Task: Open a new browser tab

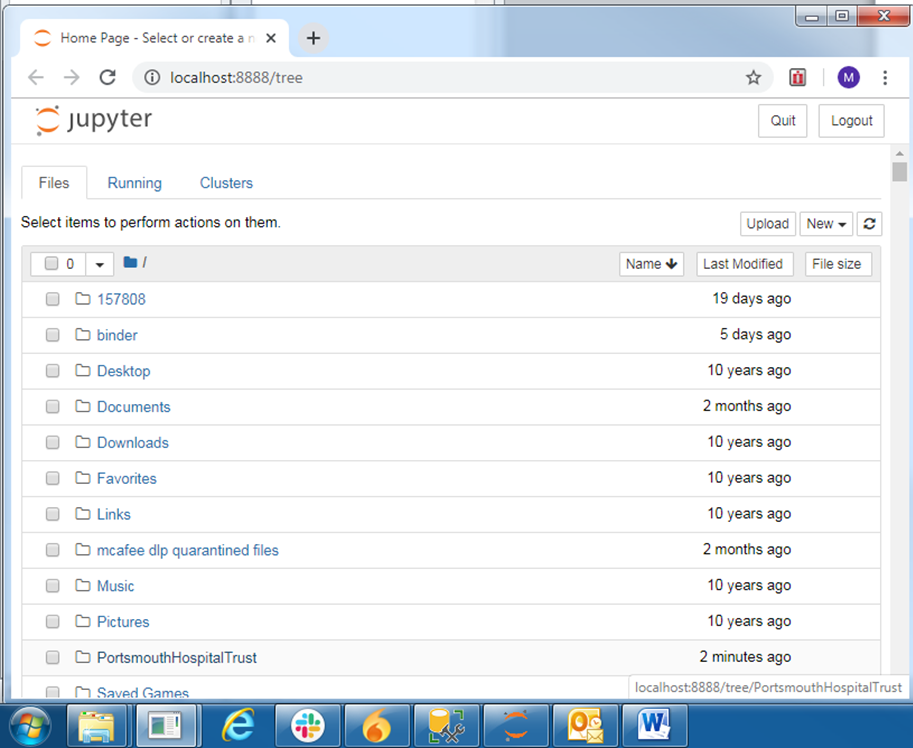Action: (313, 38)
